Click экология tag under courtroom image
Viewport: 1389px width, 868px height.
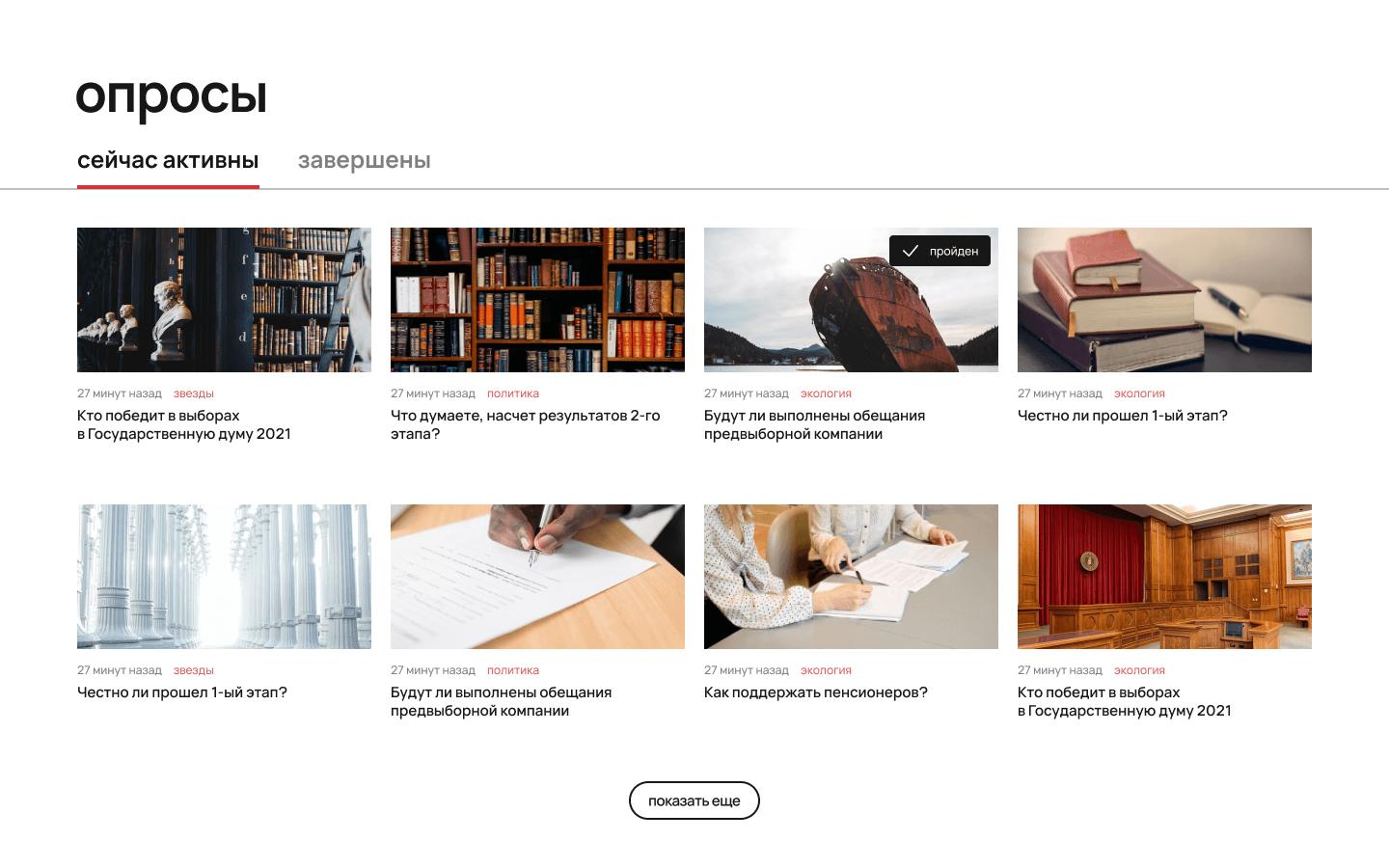[x=1139, y=670]
